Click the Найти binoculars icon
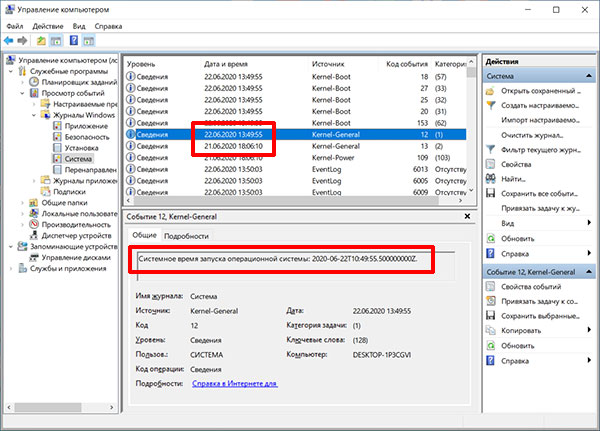600x431 pixels. (491, 178)
